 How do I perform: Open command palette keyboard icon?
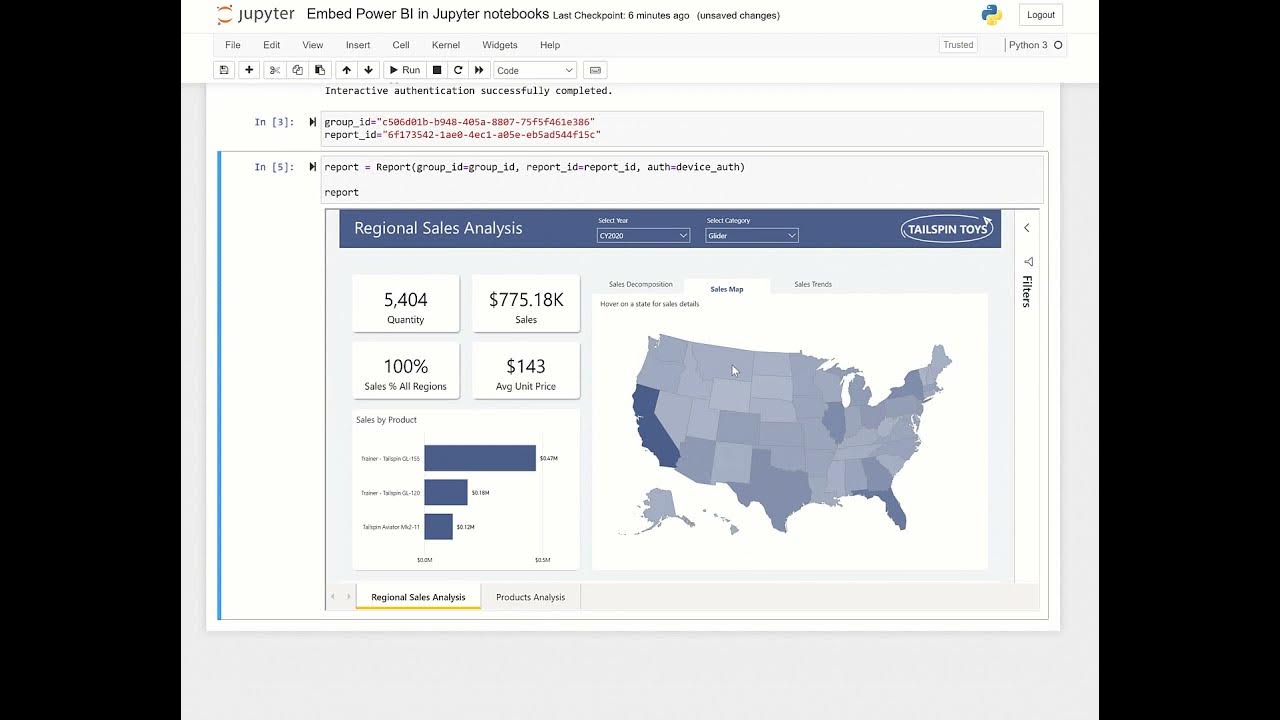tap(596, 70)
